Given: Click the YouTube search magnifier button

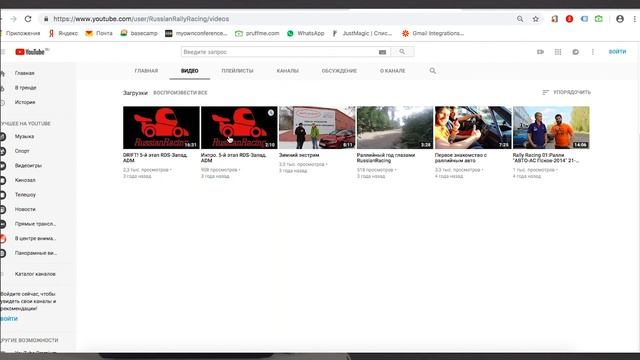Looking at the screenshot, I should pos(402,52).
